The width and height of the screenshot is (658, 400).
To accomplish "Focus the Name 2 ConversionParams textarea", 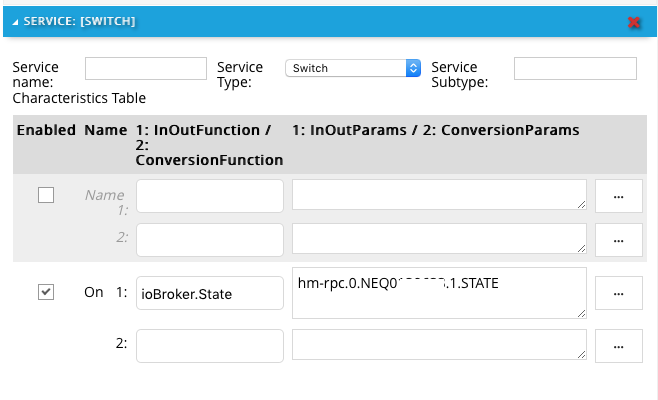I will point(439,240).
